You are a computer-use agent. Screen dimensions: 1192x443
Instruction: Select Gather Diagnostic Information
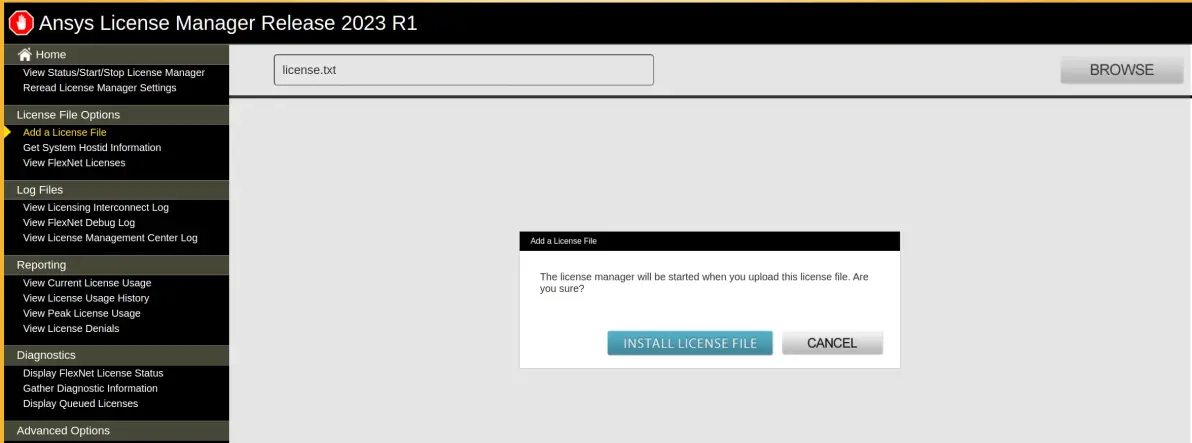90,388
